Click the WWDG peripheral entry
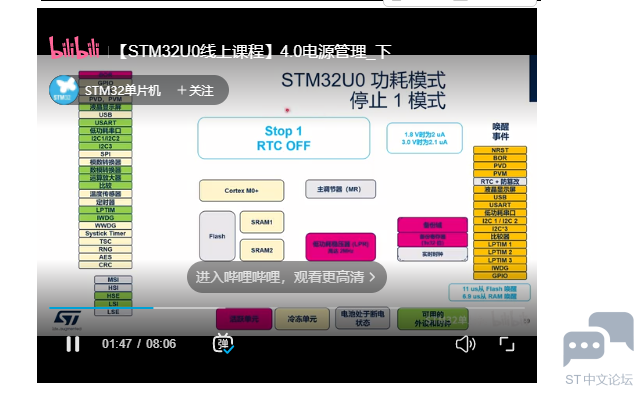Screen dimensions: 642x395 [105, 226]
